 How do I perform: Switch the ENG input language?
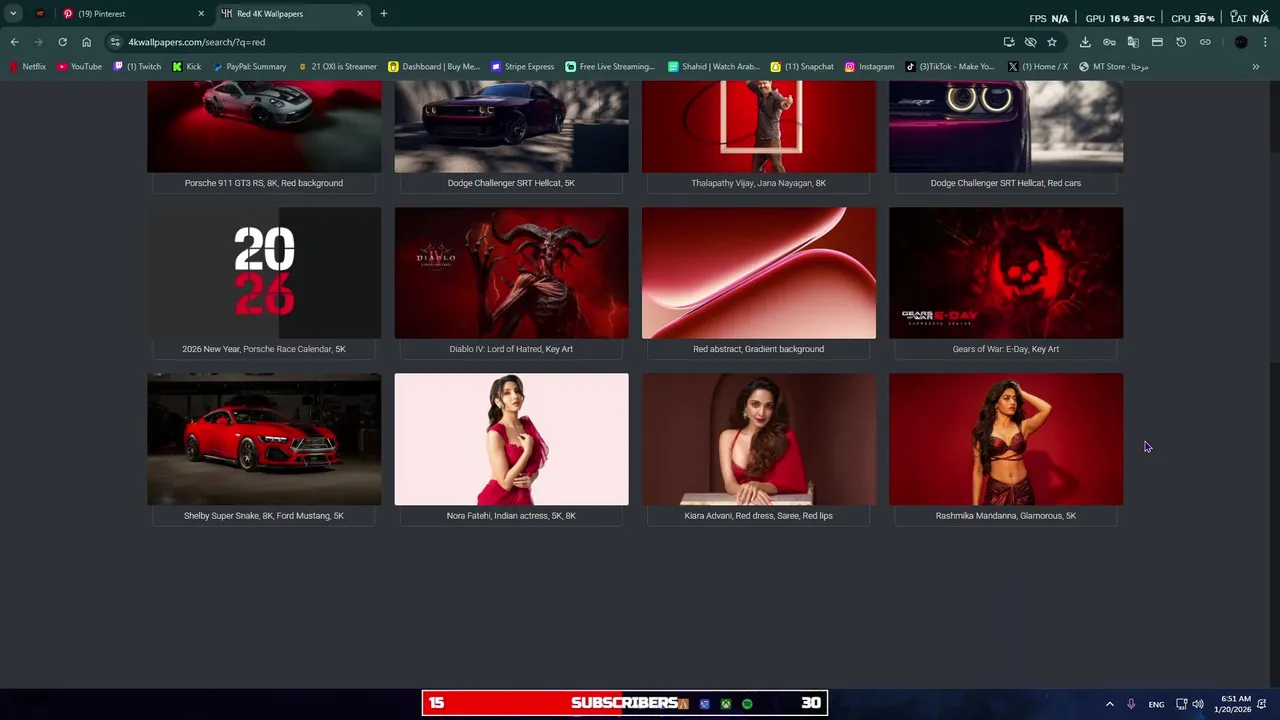1156,704
